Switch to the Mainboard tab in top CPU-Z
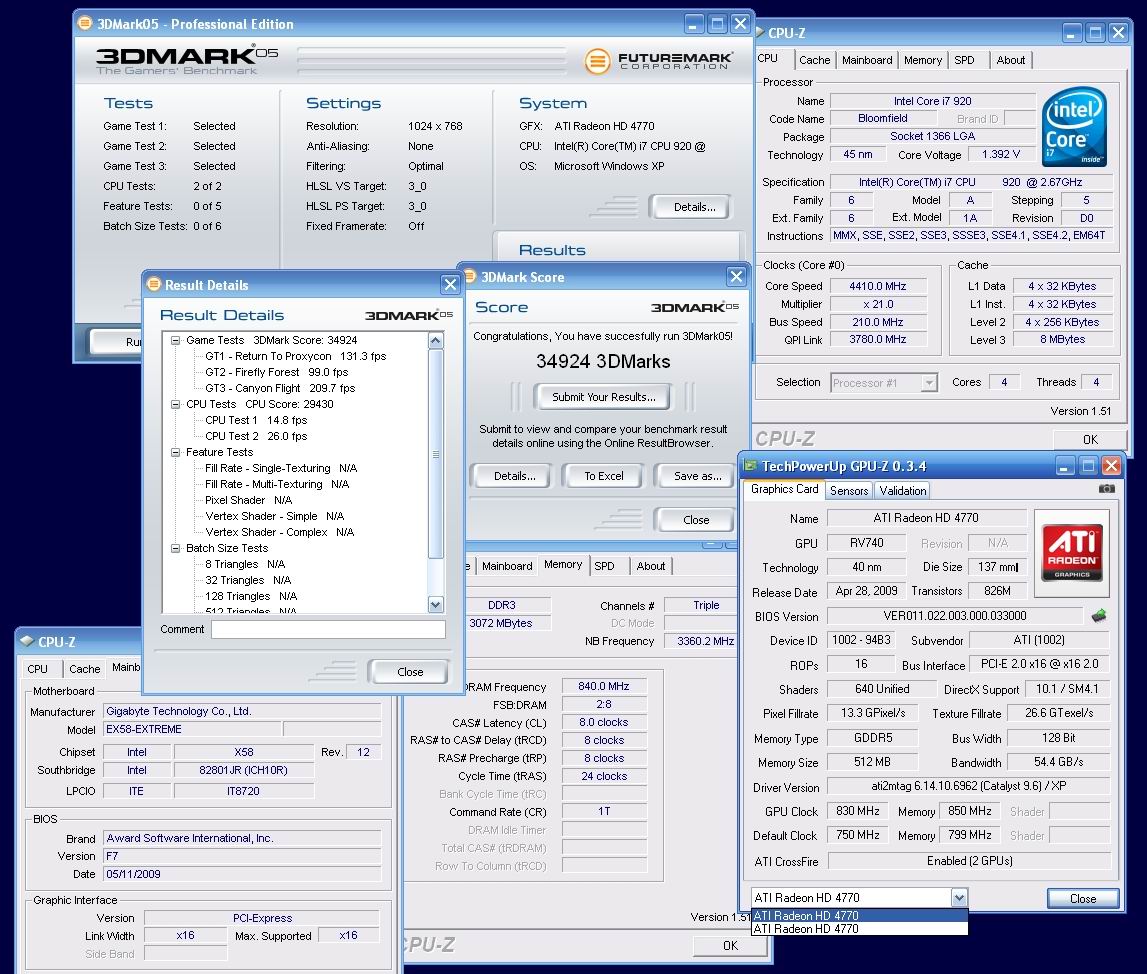Image resolution: width=1147 pixels, height=974 pixels. tap(867, 60)
